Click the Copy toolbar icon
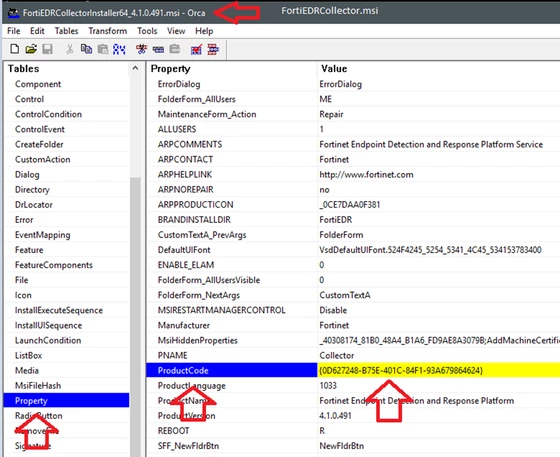This screenshot has width=560, height=457. coord(86,49)
